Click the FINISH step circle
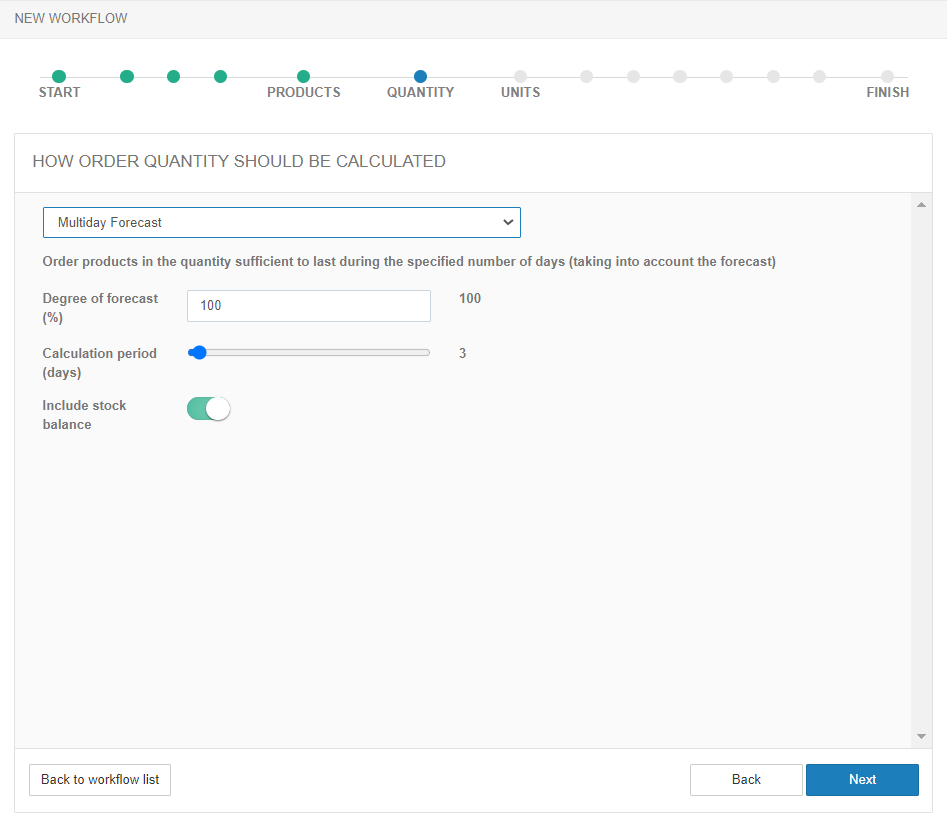The width and height of the screenshot is (947, 826). coord(887,77)
